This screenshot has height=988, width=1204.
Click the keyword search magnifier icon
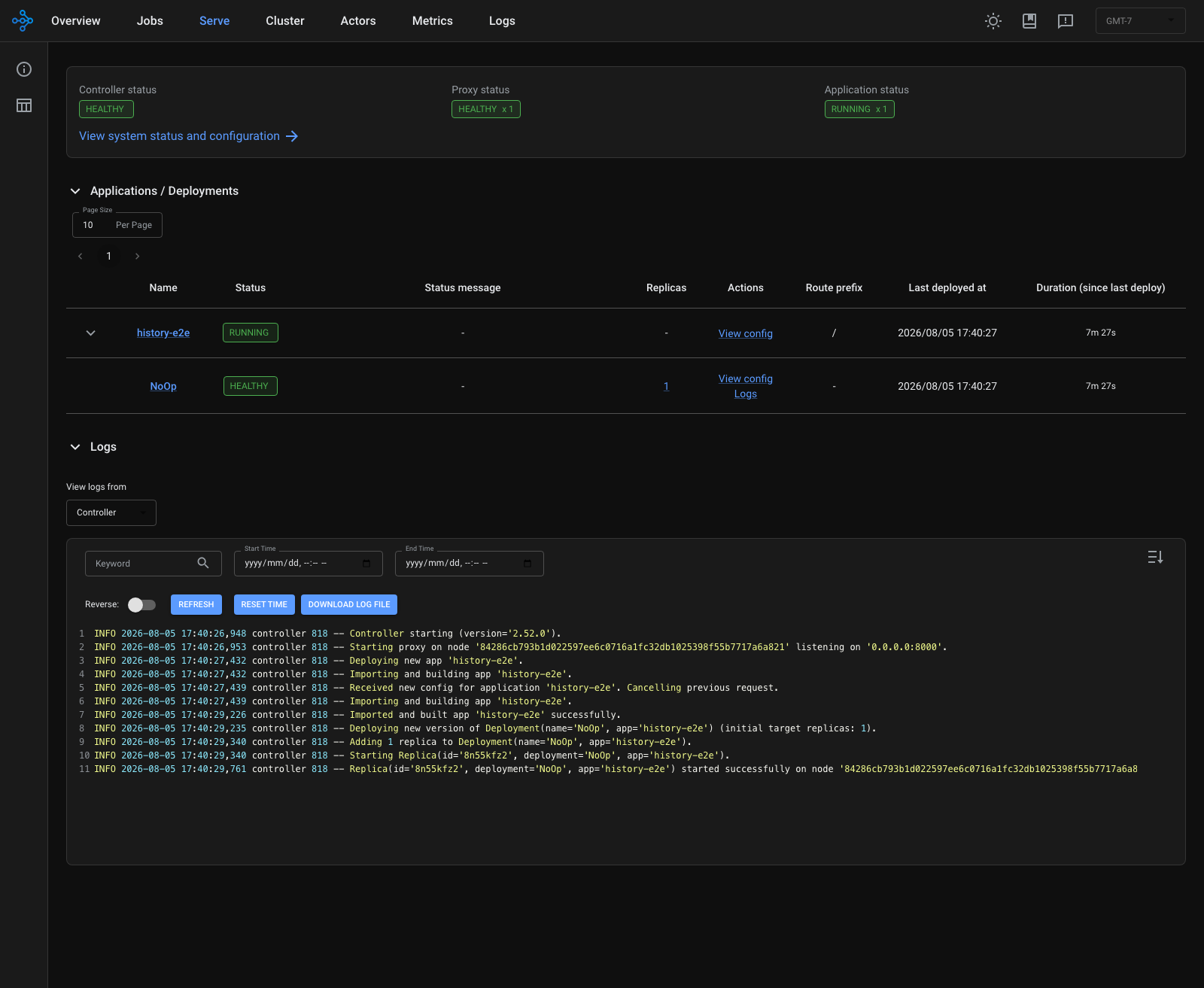[203, 563]
